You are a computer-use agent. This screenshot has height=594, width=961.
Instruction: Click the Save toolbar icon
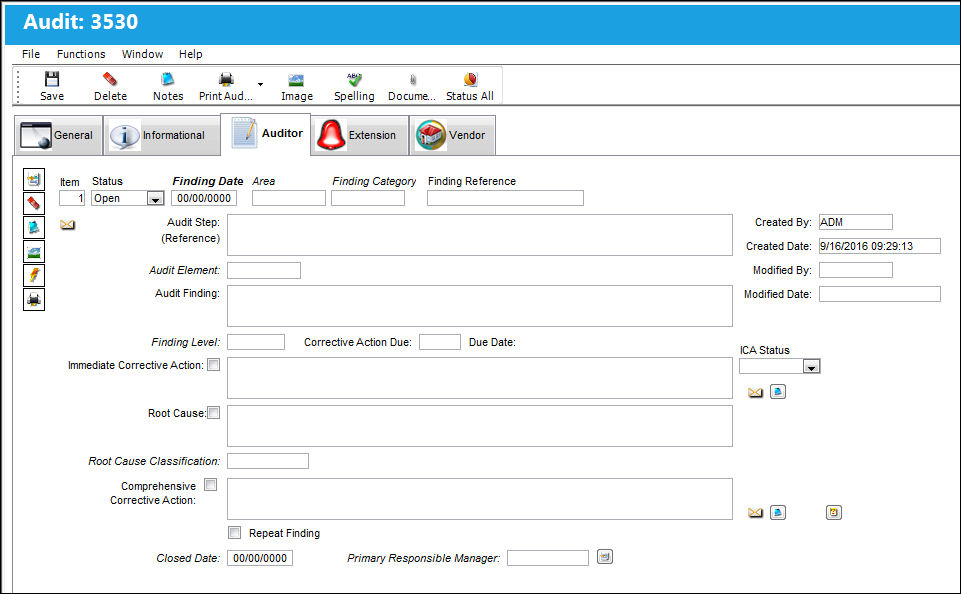[x=52, y=79]
